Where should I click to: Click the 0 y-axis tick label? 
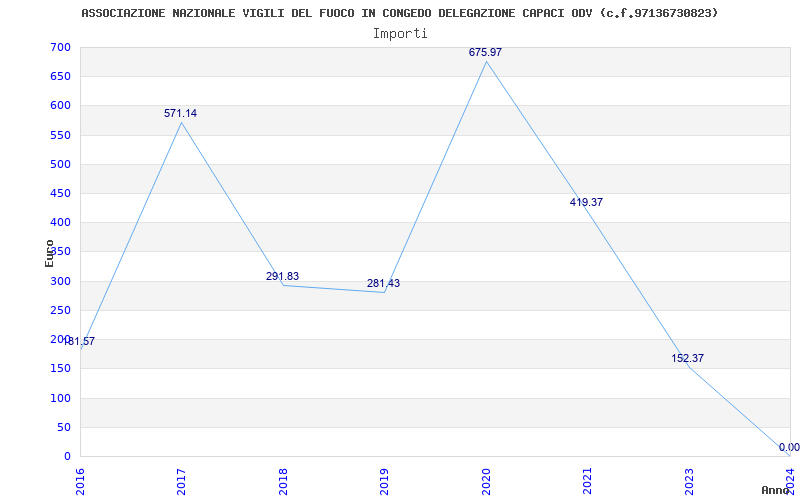tap(67, 456)
